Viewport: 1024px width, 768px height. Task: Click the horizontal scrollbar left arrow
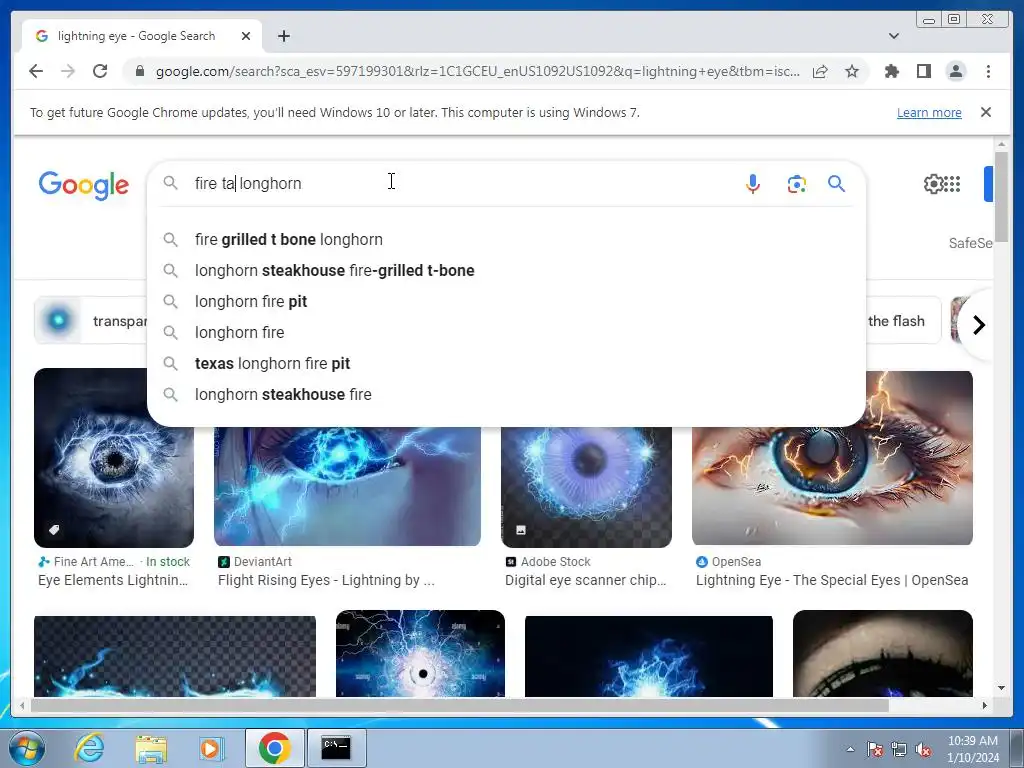pos(23,705)
